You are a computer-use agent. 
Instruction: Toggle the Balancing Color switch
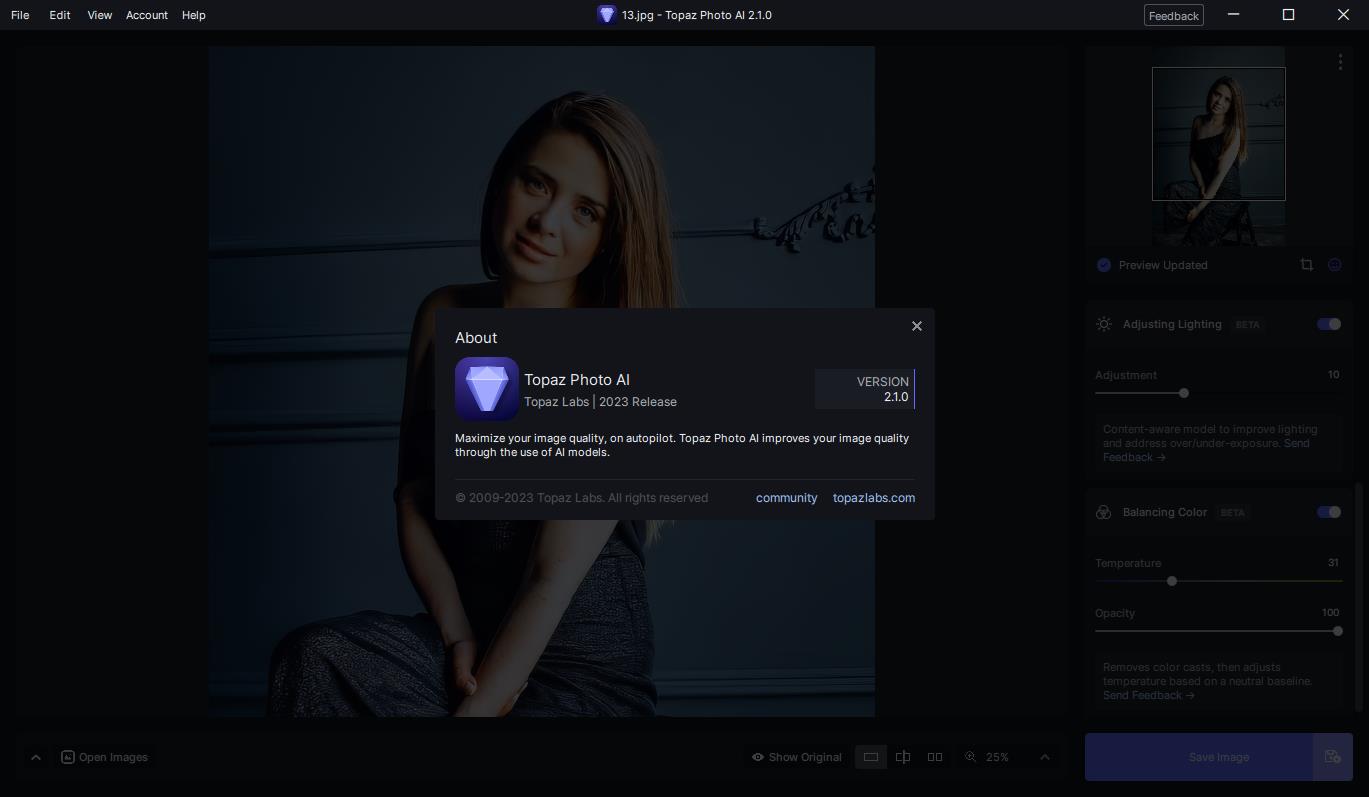(x=1329, y=512)
